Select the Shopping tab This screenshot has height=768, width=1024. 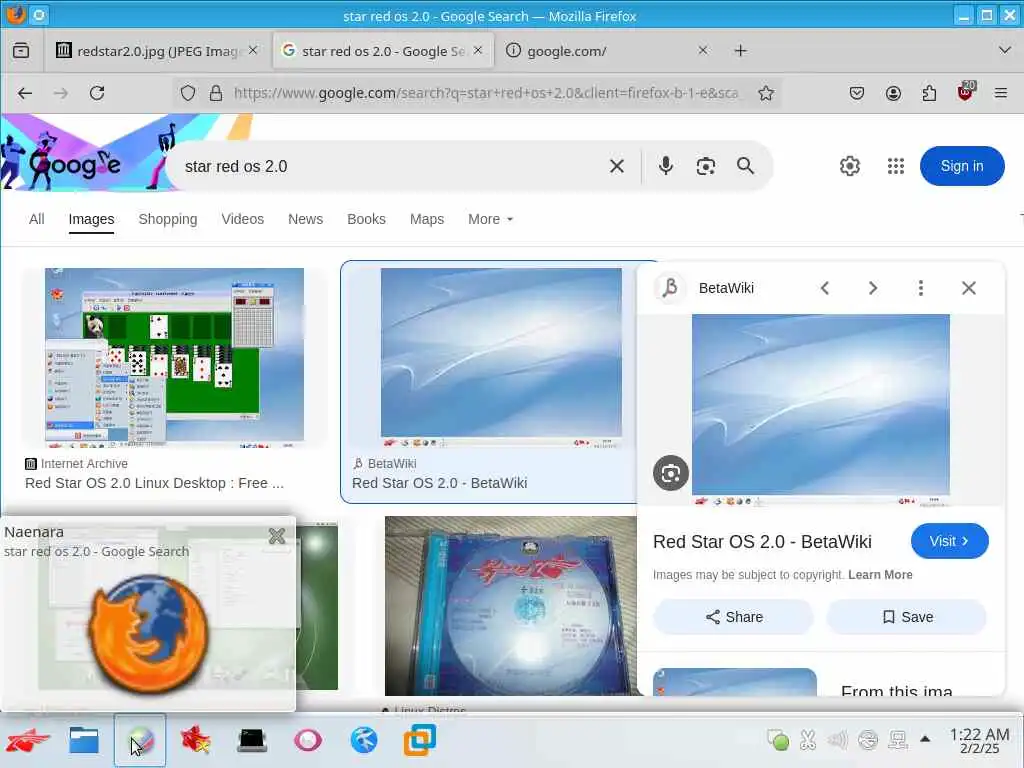pyautogui.click(x=168, y=219)
